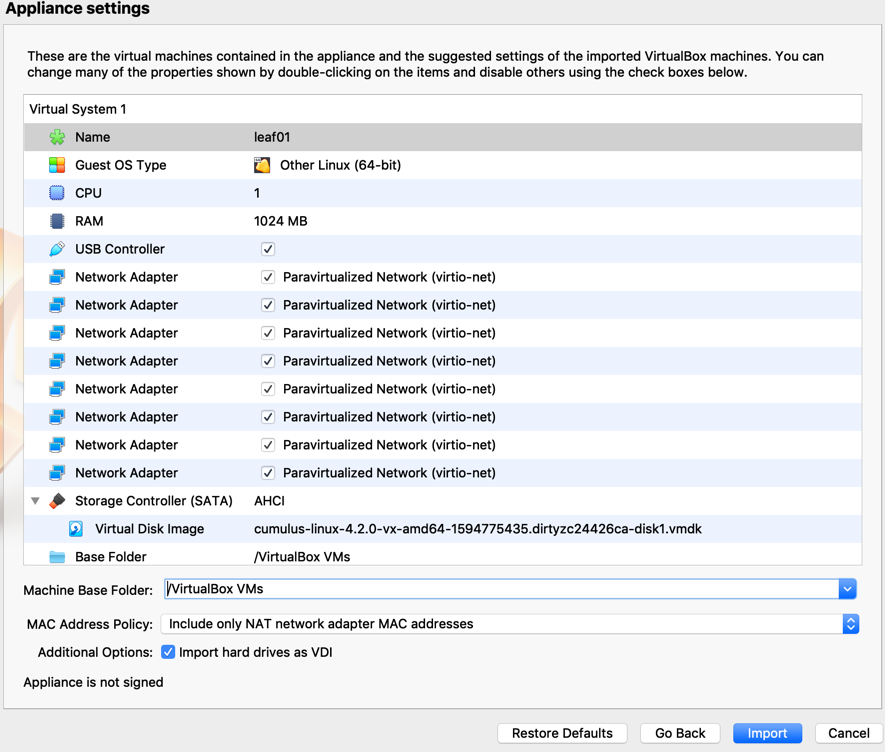
Task: Disable the USB Controller checkbox
Action: 268,249
